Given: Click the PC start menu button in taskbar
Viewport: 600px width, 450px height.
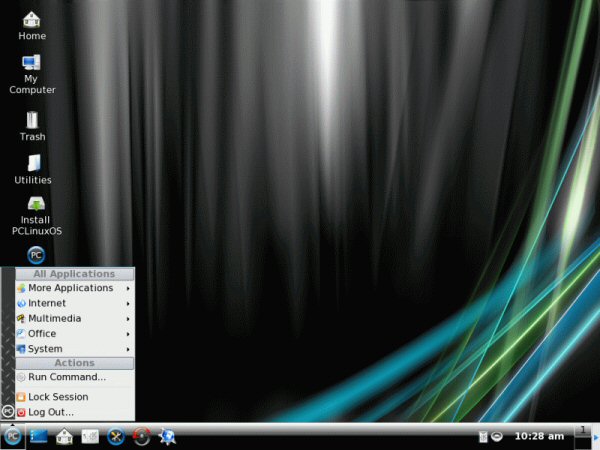Looking at the screenshot, I should click(x=12, y=436).
